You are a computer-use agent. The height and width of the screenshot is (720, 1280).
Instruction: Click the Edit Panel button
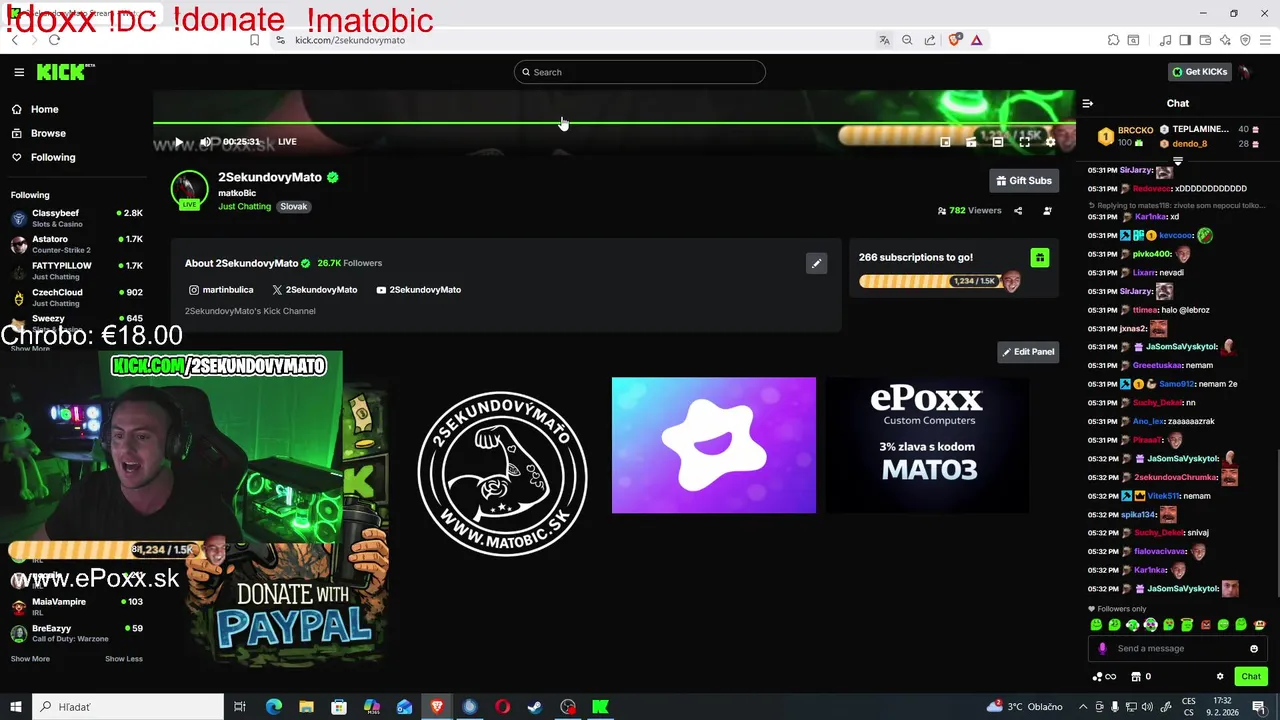(x=1028, y=352)
